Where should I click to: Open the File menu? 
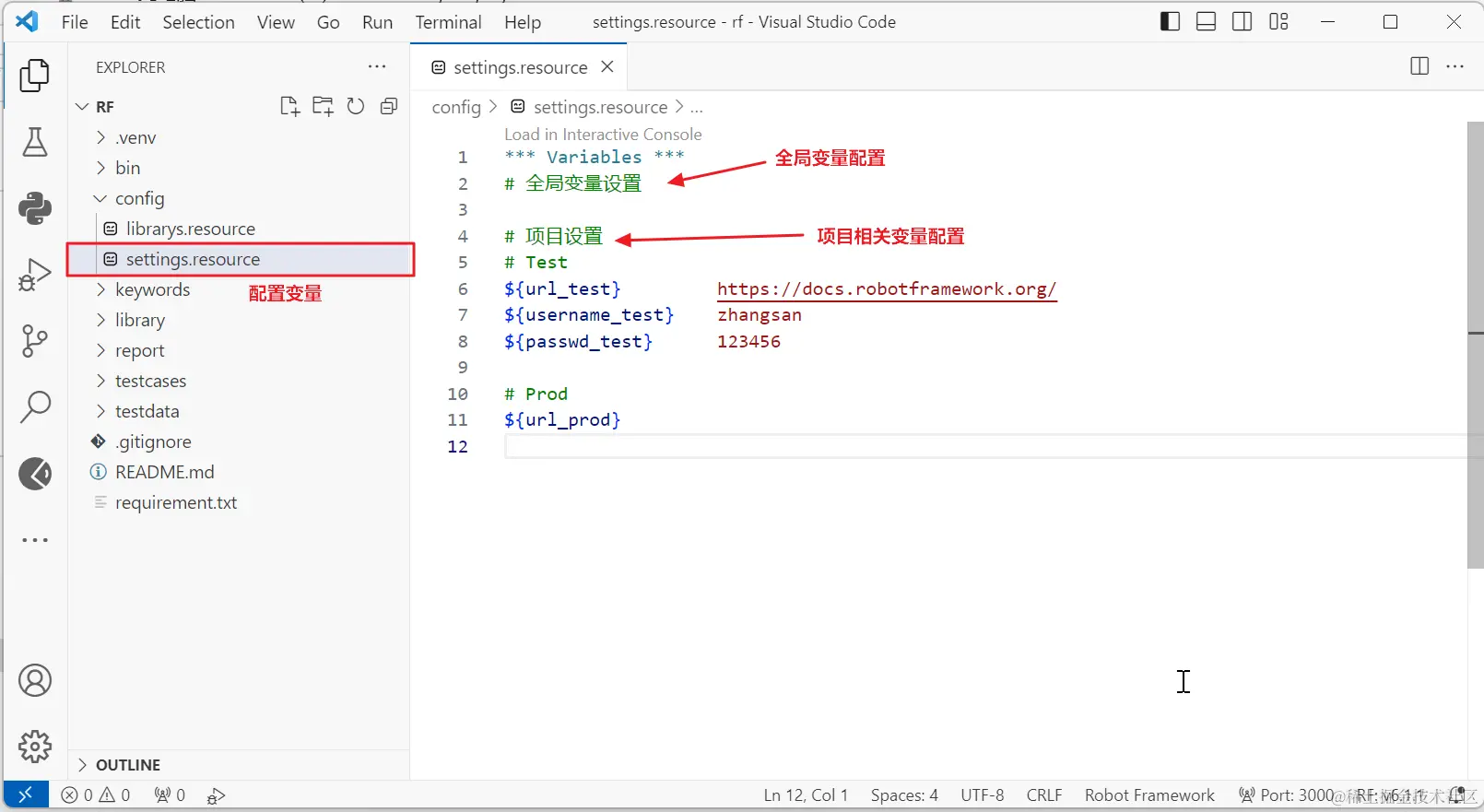pyautogui.click(x=75, y=22)
